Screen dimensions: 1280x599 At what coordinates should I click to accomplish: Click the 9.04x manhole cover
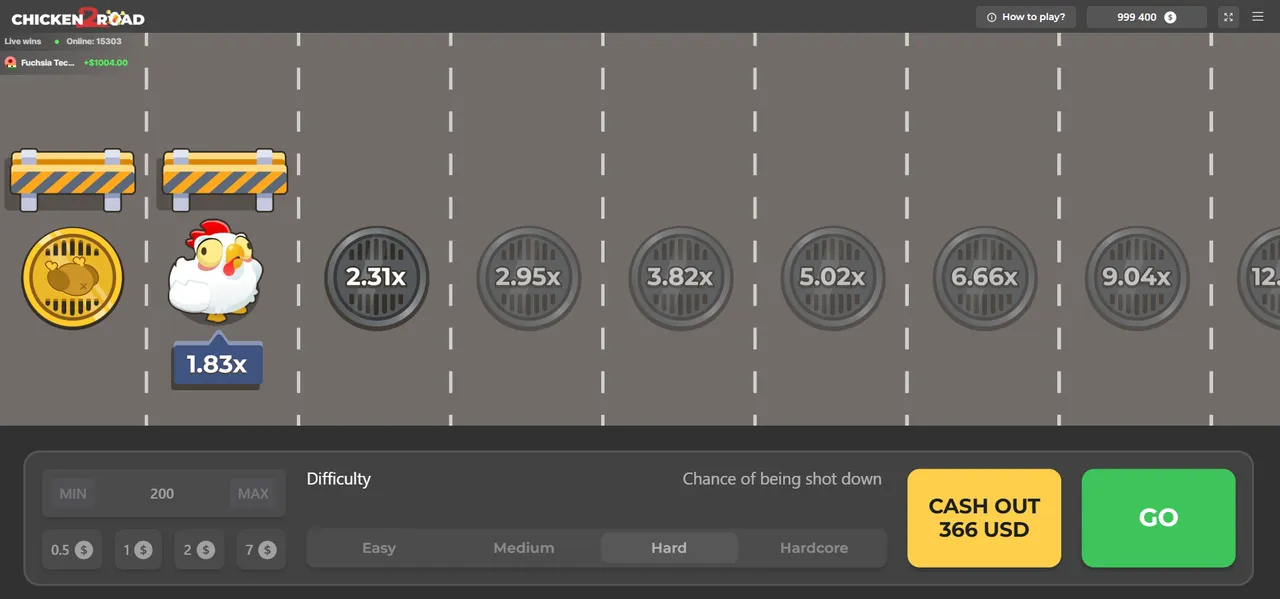click(x=1136, y=278)
